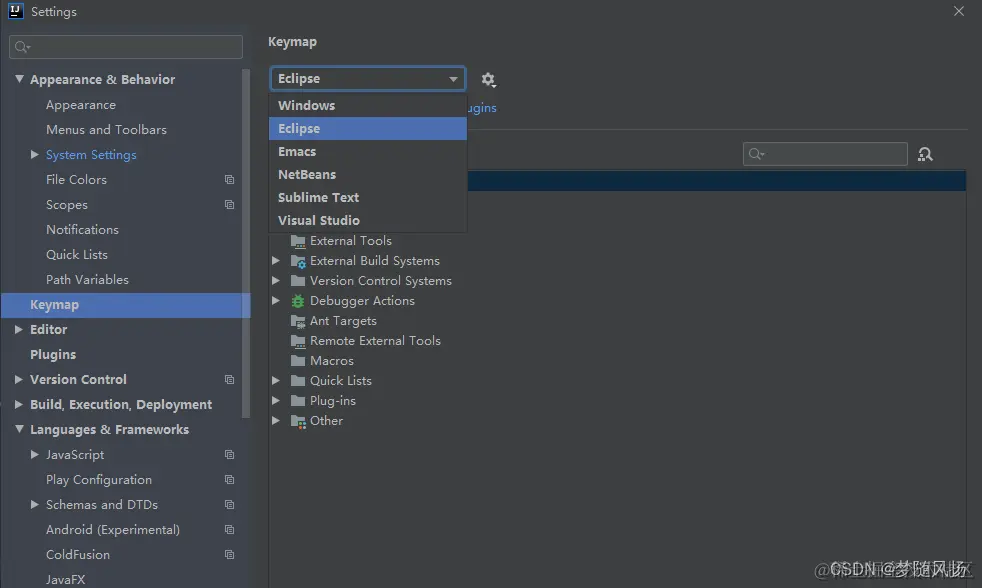Focus the keymap action search field

click(825, 154)
